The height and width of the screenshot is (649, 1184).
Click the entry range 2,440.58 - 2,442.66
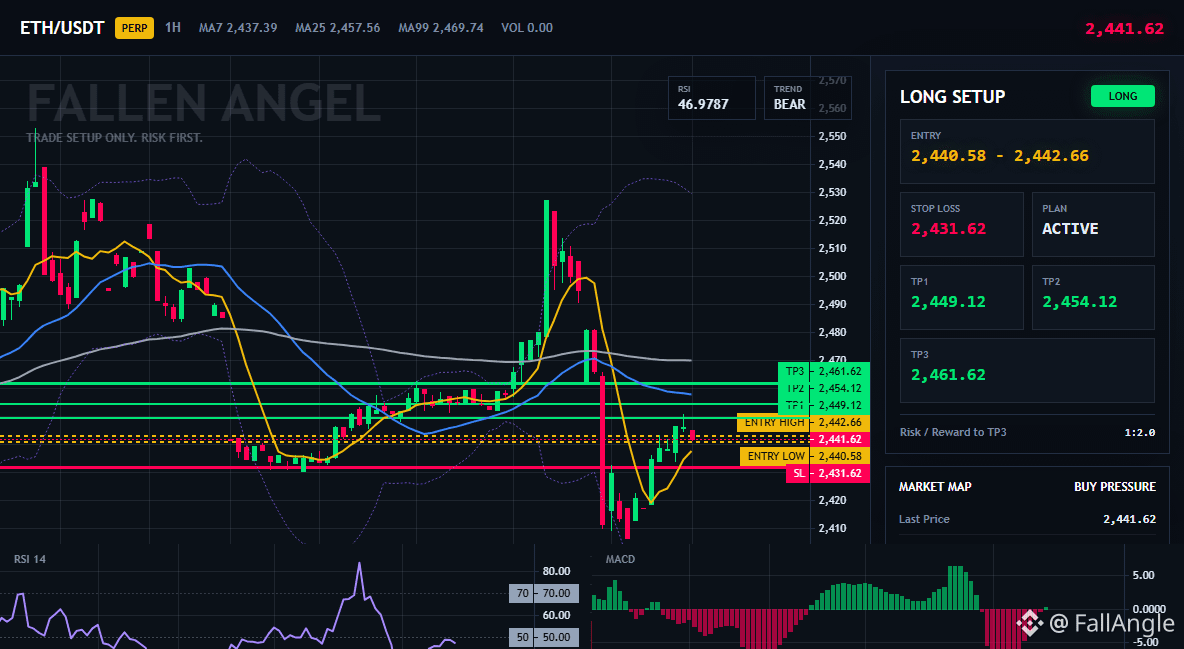(x=1000, y=156)
